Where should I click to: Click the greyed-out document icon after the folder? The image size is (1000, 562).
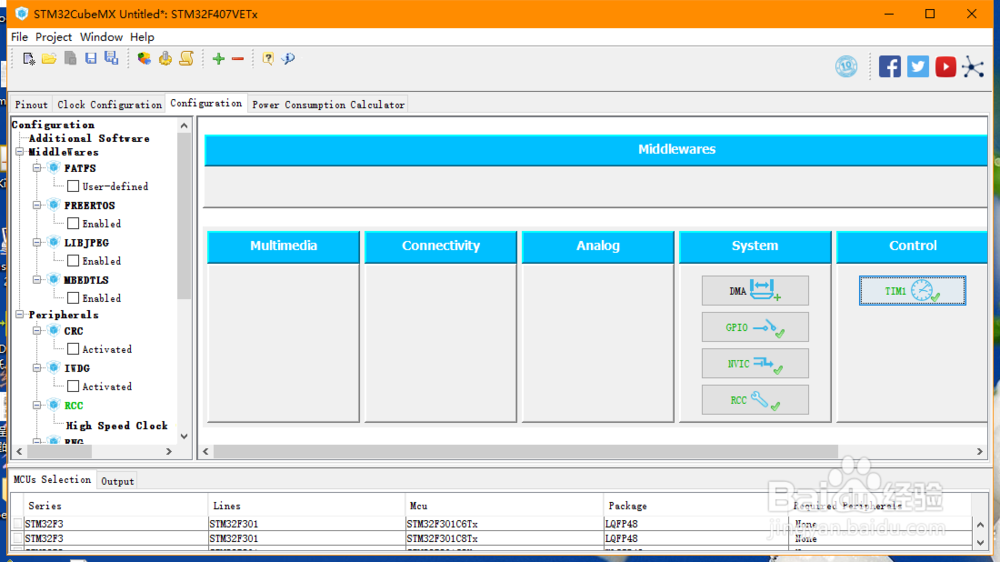click(x=70, y=59)
